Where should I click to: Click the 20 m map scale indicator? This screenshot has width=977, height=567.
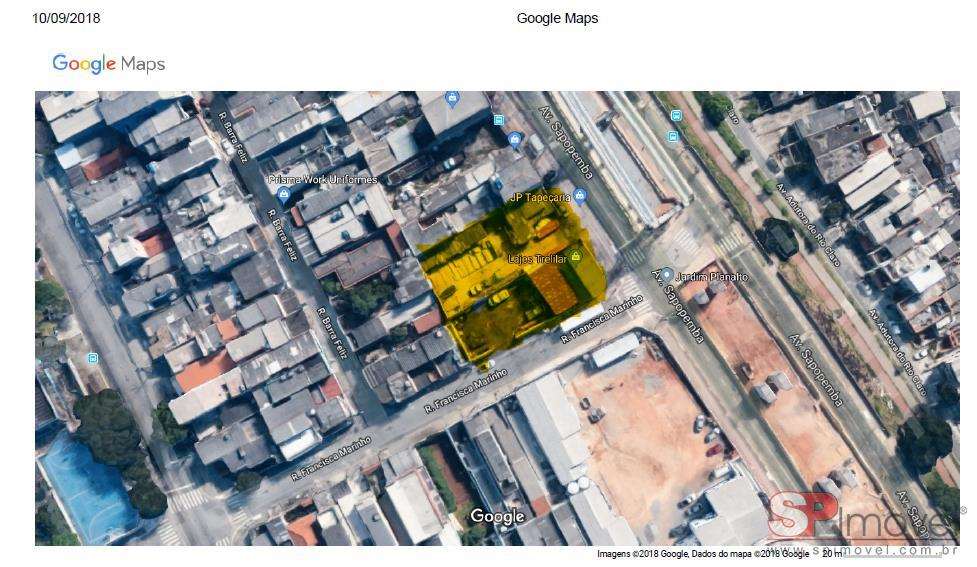pos(832,553)
